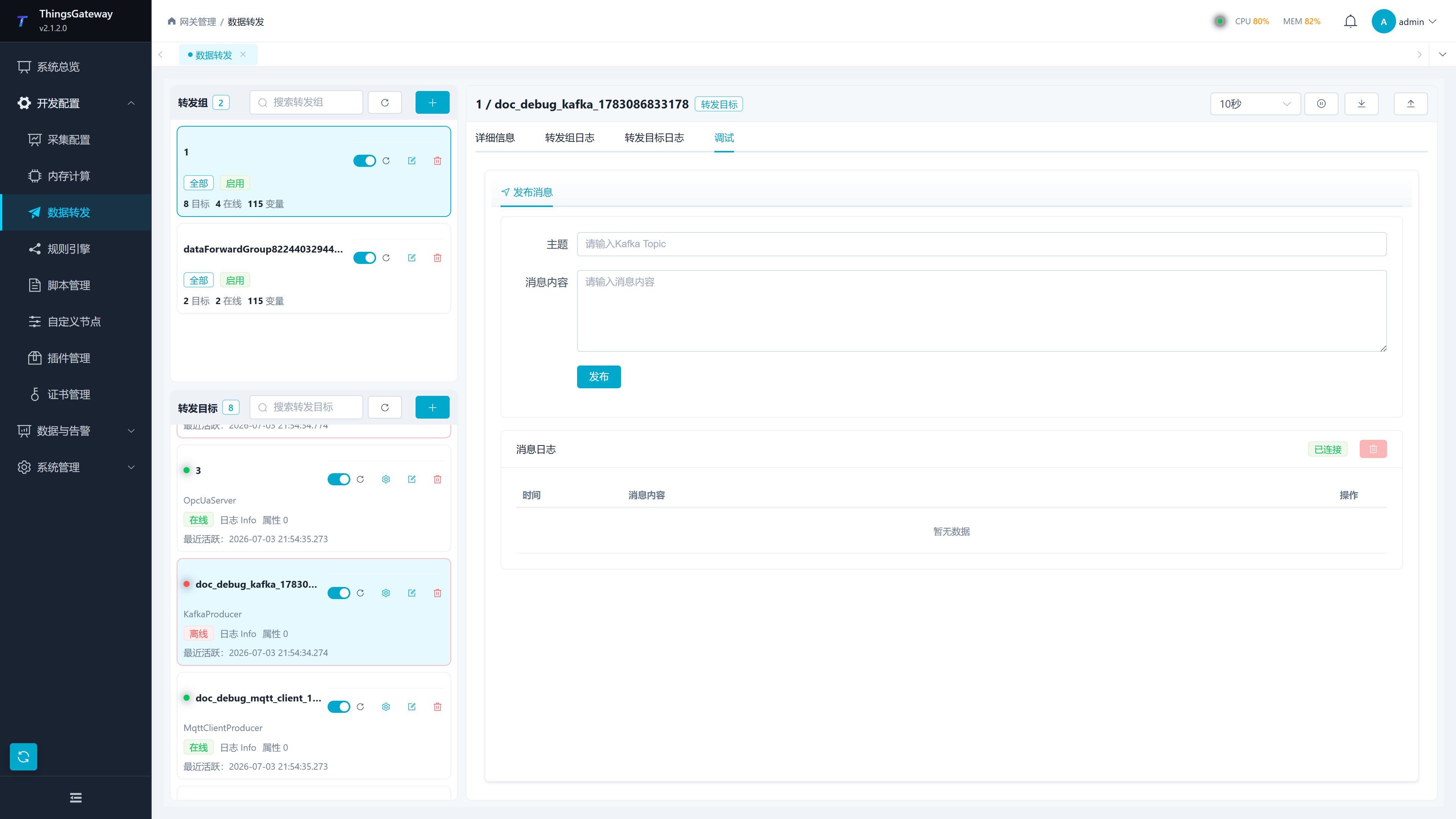Toggle the doc_debug_mqtt_client target switch

339,706
